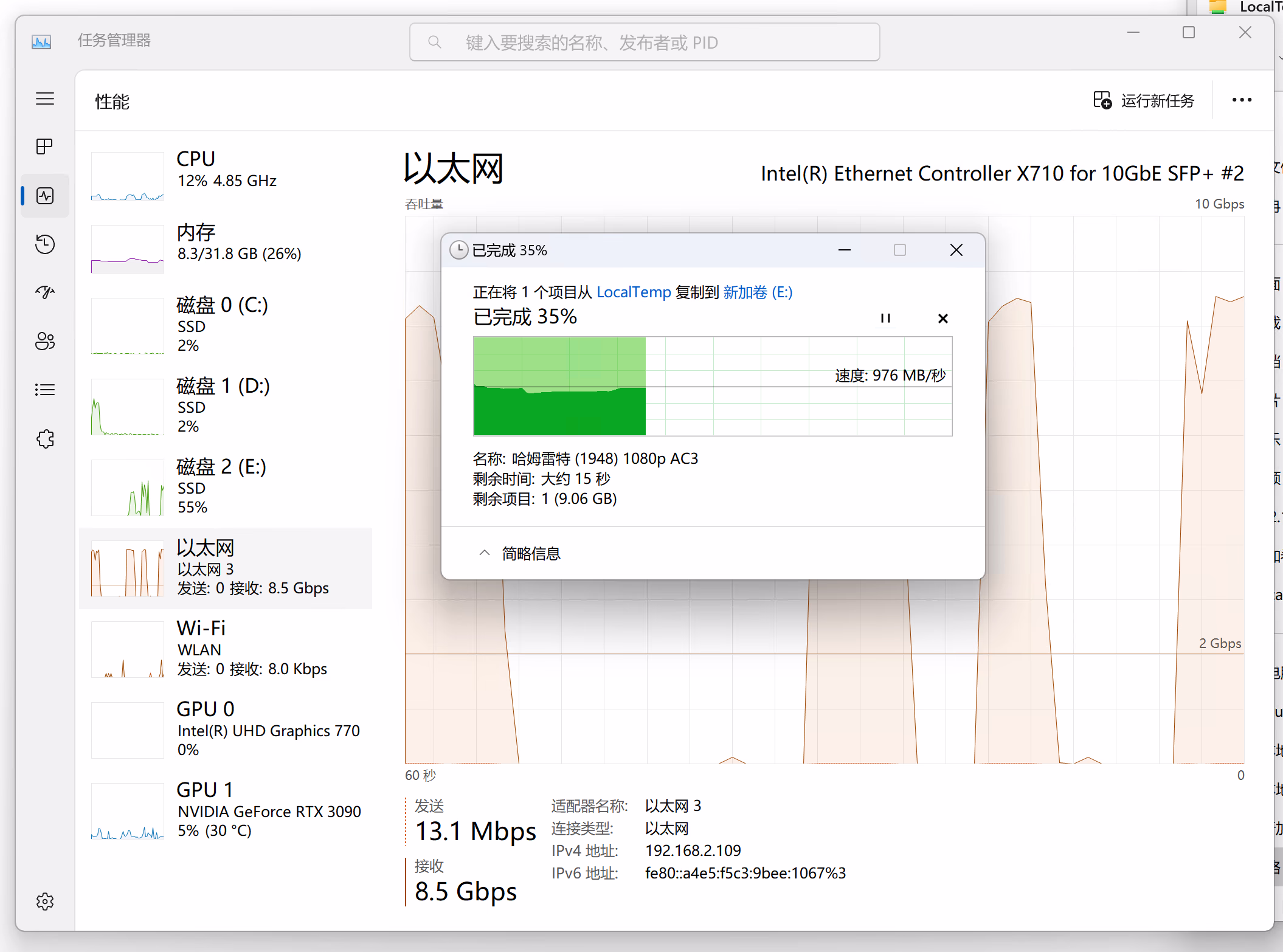Cancel the file copy operation
Screen dimensions: 1283x952
942,318
